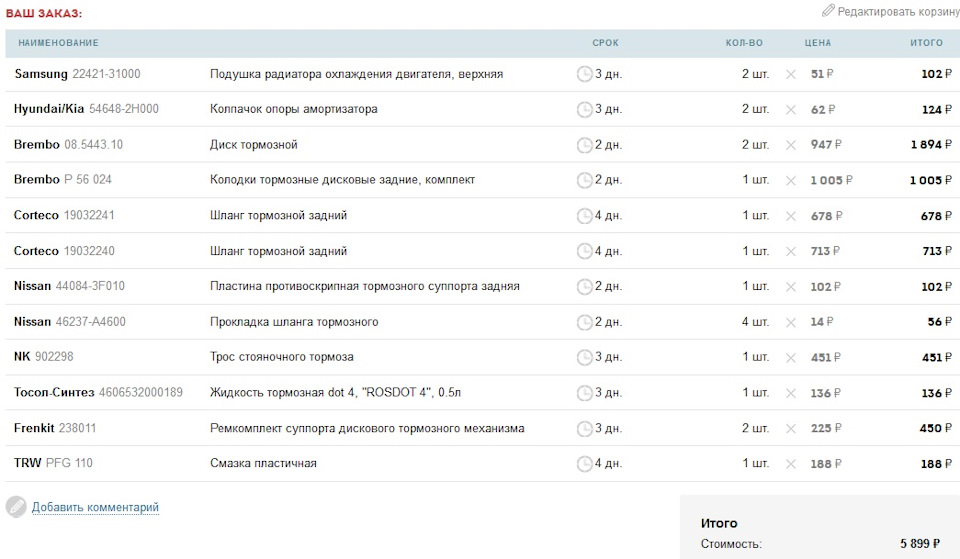Viewport: 960px width, 559px height.
Task: Select part number 44084-3F010
Action: (90, 286)
